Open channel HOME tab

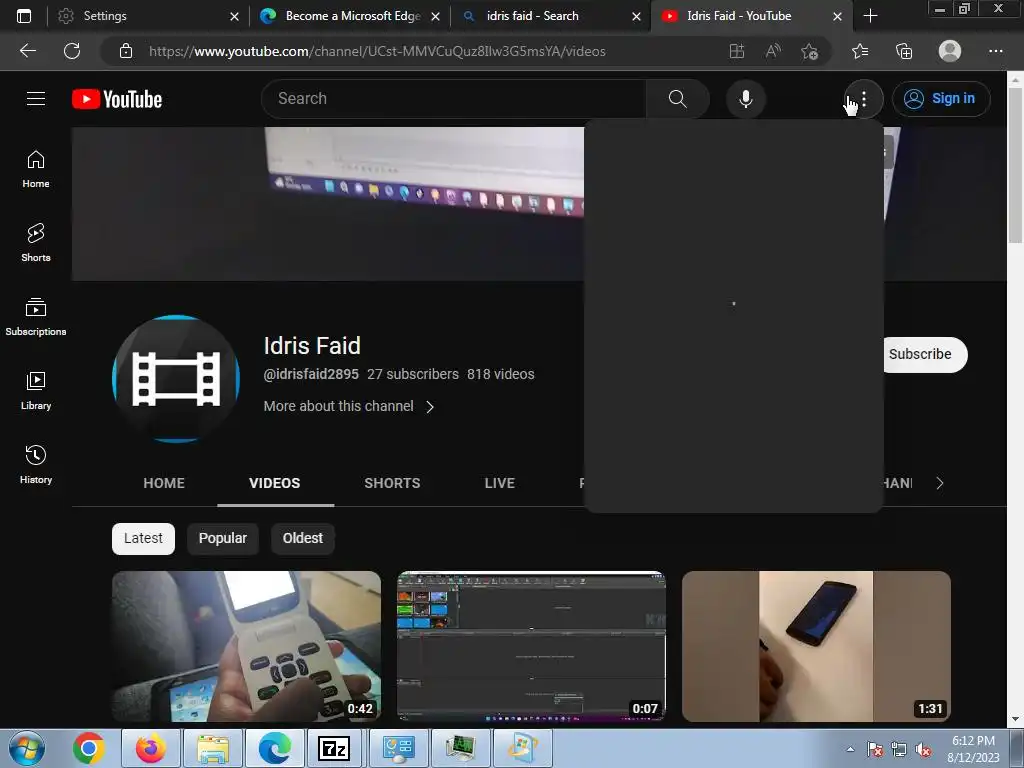(164, 483)
